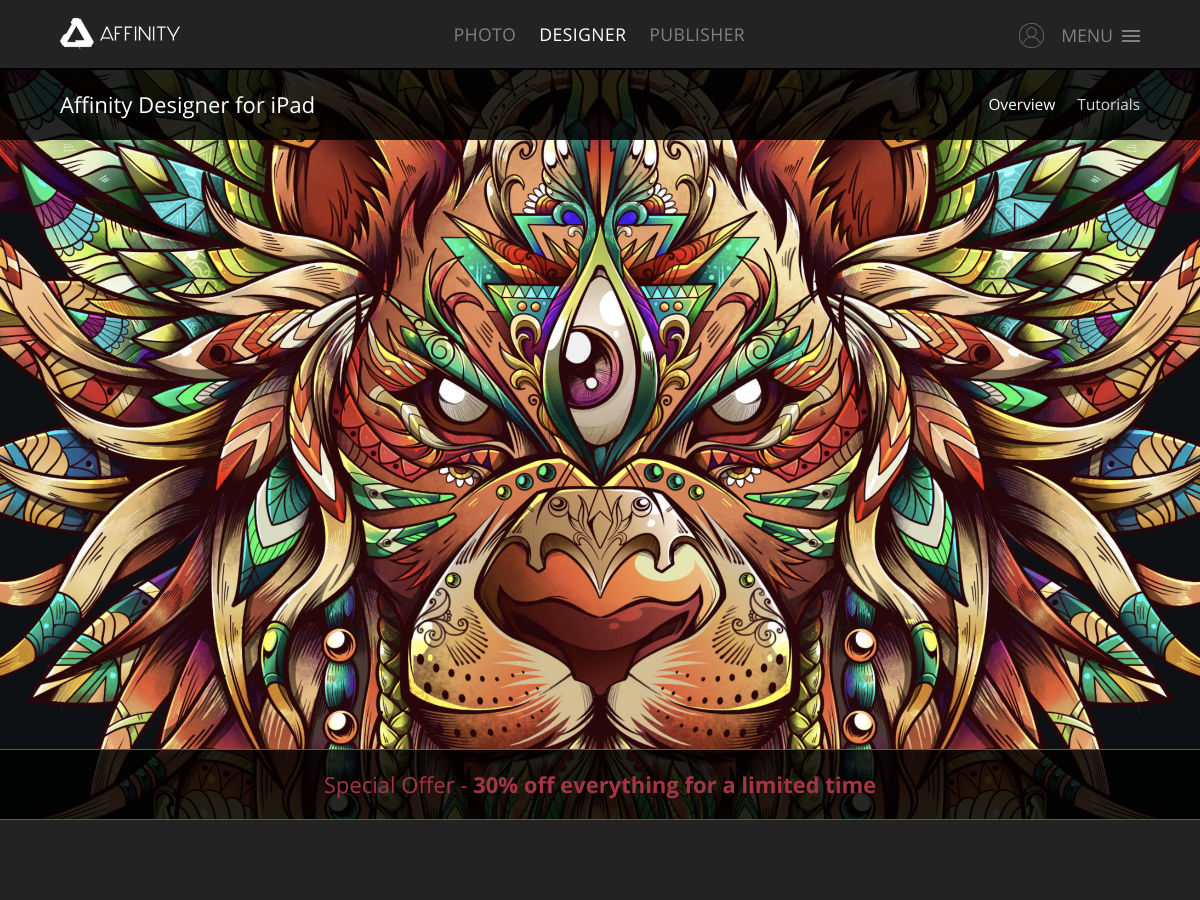Click the hamburger menu lines icon
The height and width of the screenshot is (900, 1200).
point(1131,36)
